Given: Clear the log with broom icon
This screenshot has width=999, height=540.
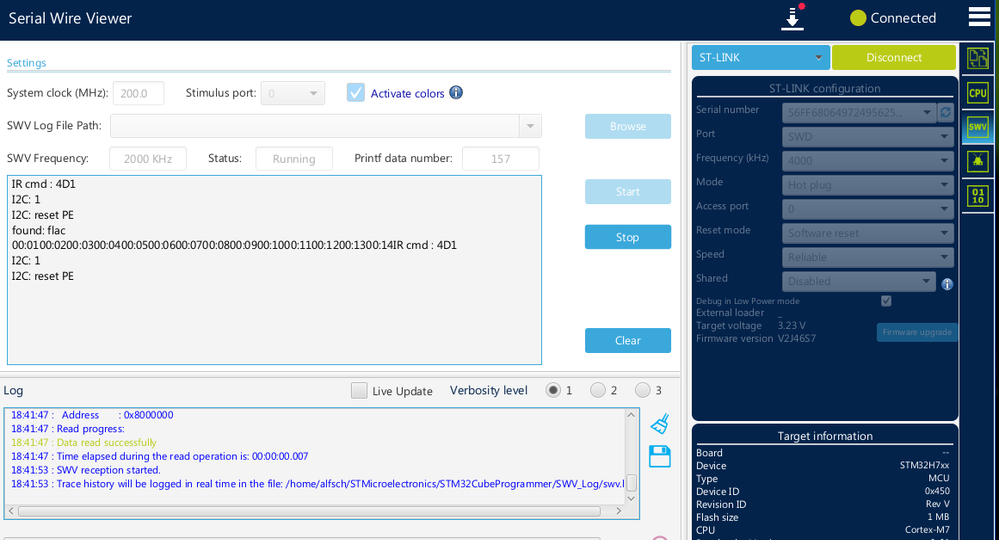Looking at the screenshot, I should click(x=660, y=423).
